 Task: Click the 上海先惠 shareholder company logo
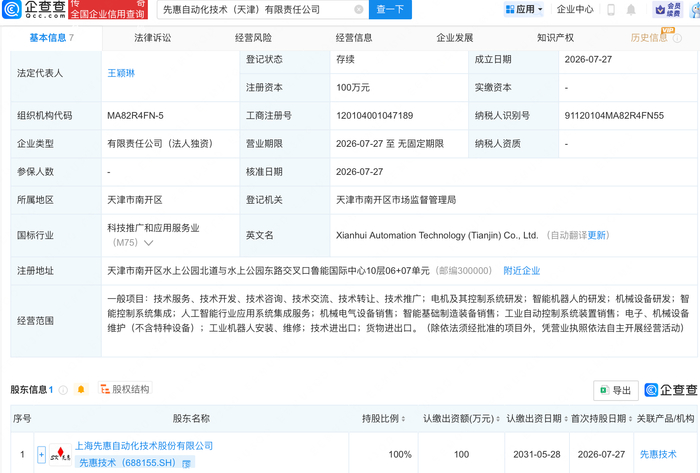(x=60, y=454)
